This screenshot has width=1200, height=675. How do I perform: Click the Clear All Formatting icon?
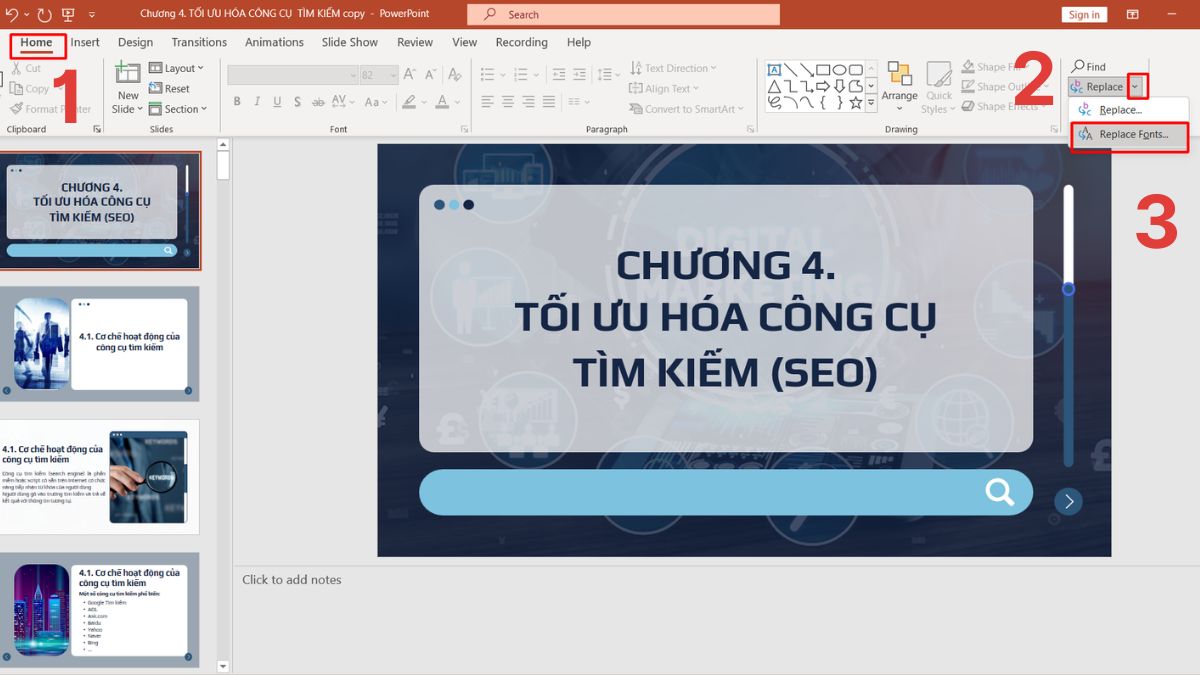click(x=454, y=75)
